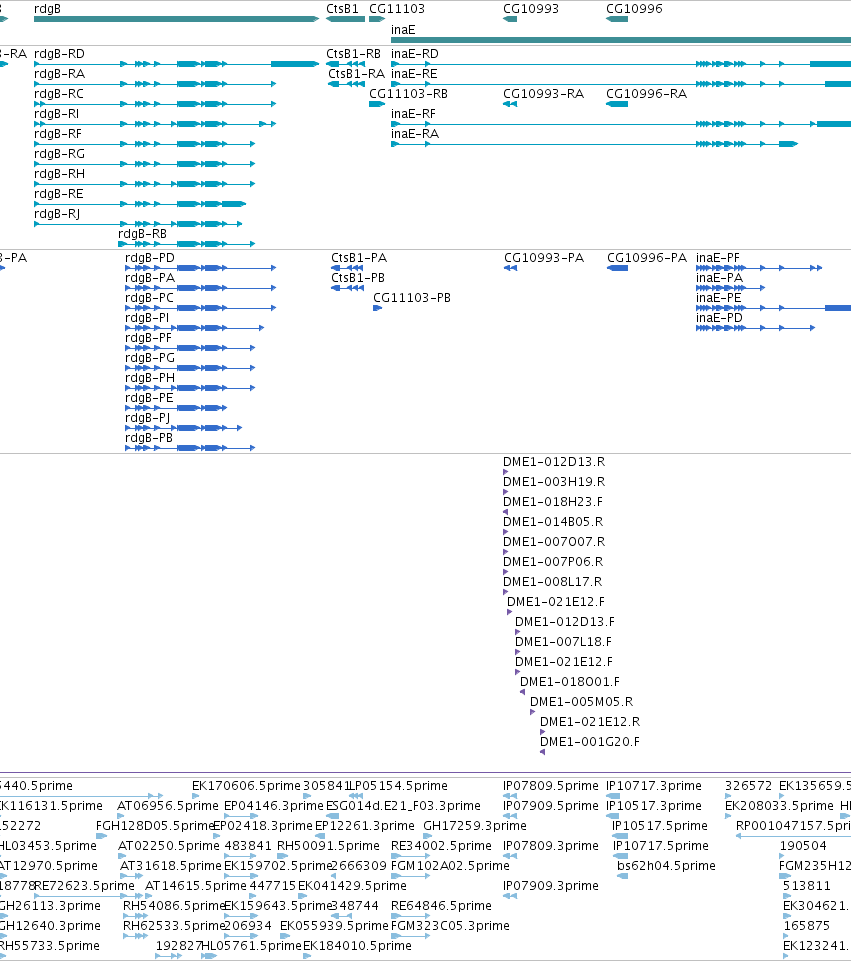Click the CG10996 gene label
Screen dimensions: 851x961
pyautogui.click(x=634, y=9)
